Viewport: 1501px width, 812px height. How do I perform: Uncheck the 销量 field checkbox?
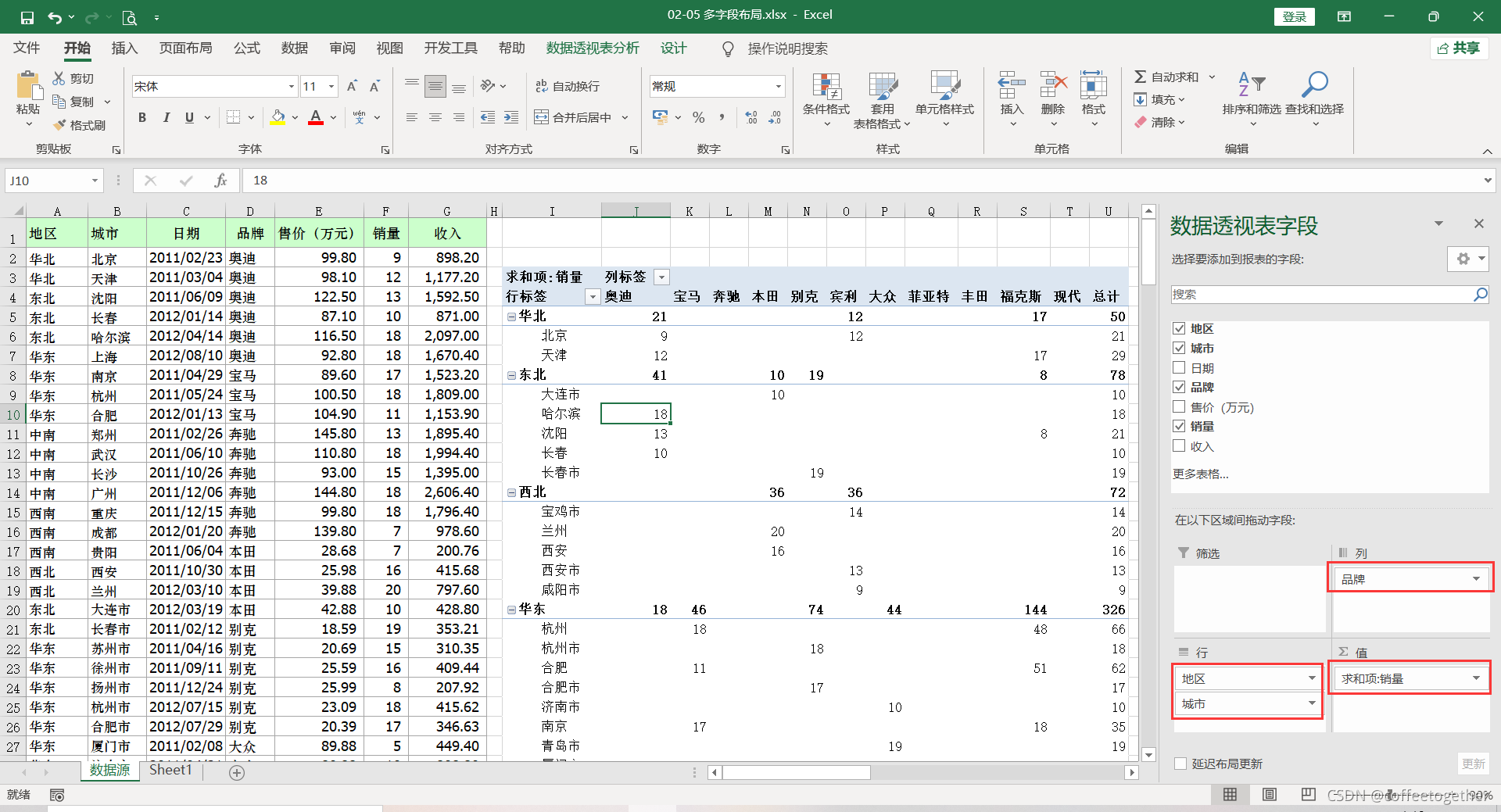[1179, 426]
